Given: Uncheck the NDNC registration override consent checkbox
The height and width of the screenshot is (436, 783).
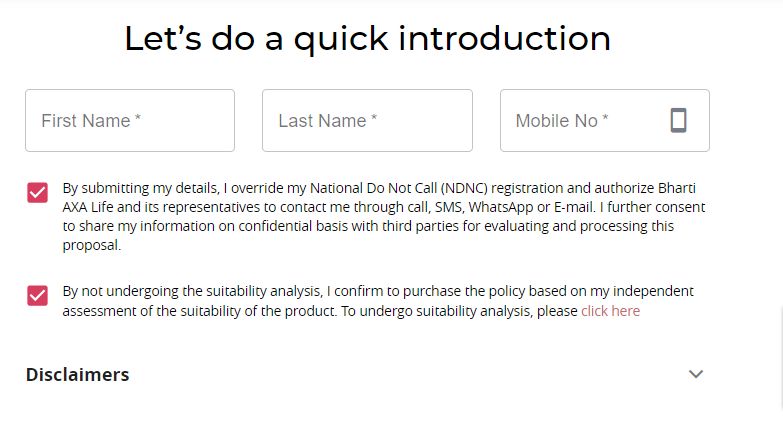Looking at the screenshot, I should [38, 192].
